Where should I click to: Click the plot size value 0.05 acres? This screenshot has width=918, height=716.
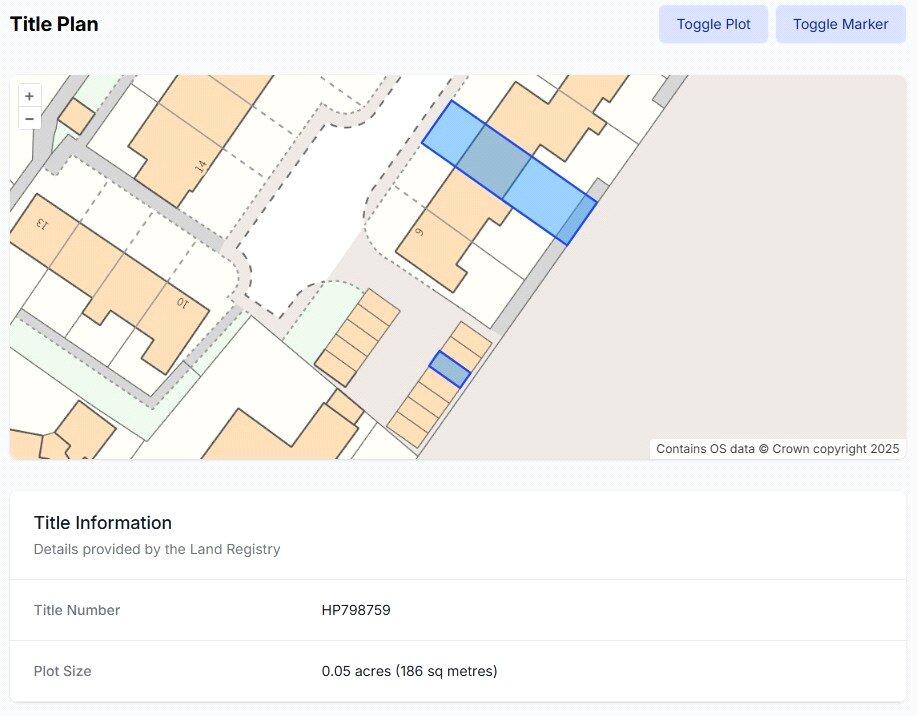click(x=409, y=671)
